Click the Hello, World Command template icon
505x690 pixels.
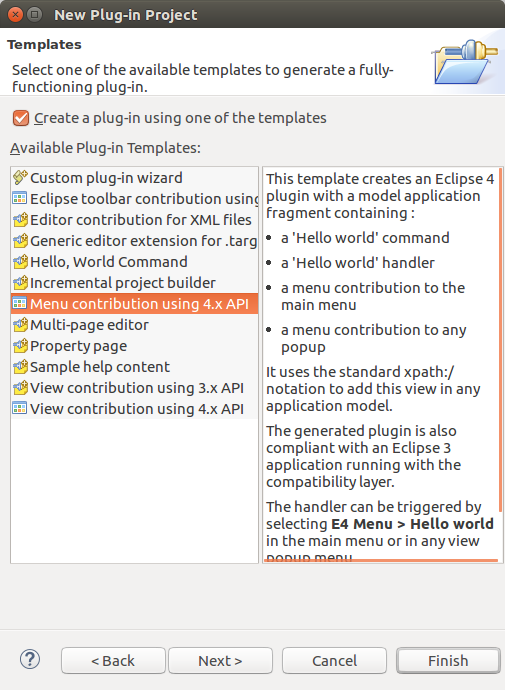coord(20,262)
